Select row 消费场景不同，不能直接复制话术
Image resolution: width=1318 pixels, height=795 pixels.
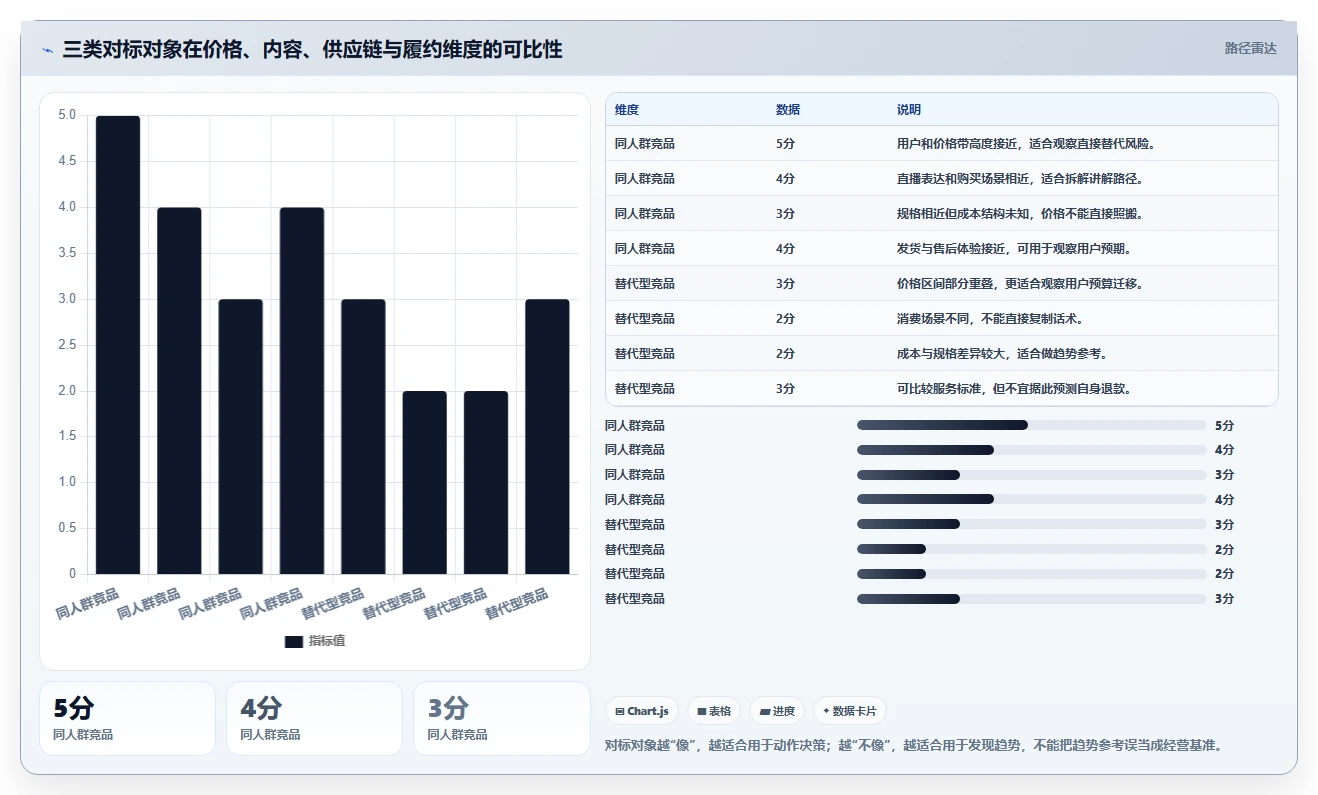pyautogui.click(x=942, y=318)
